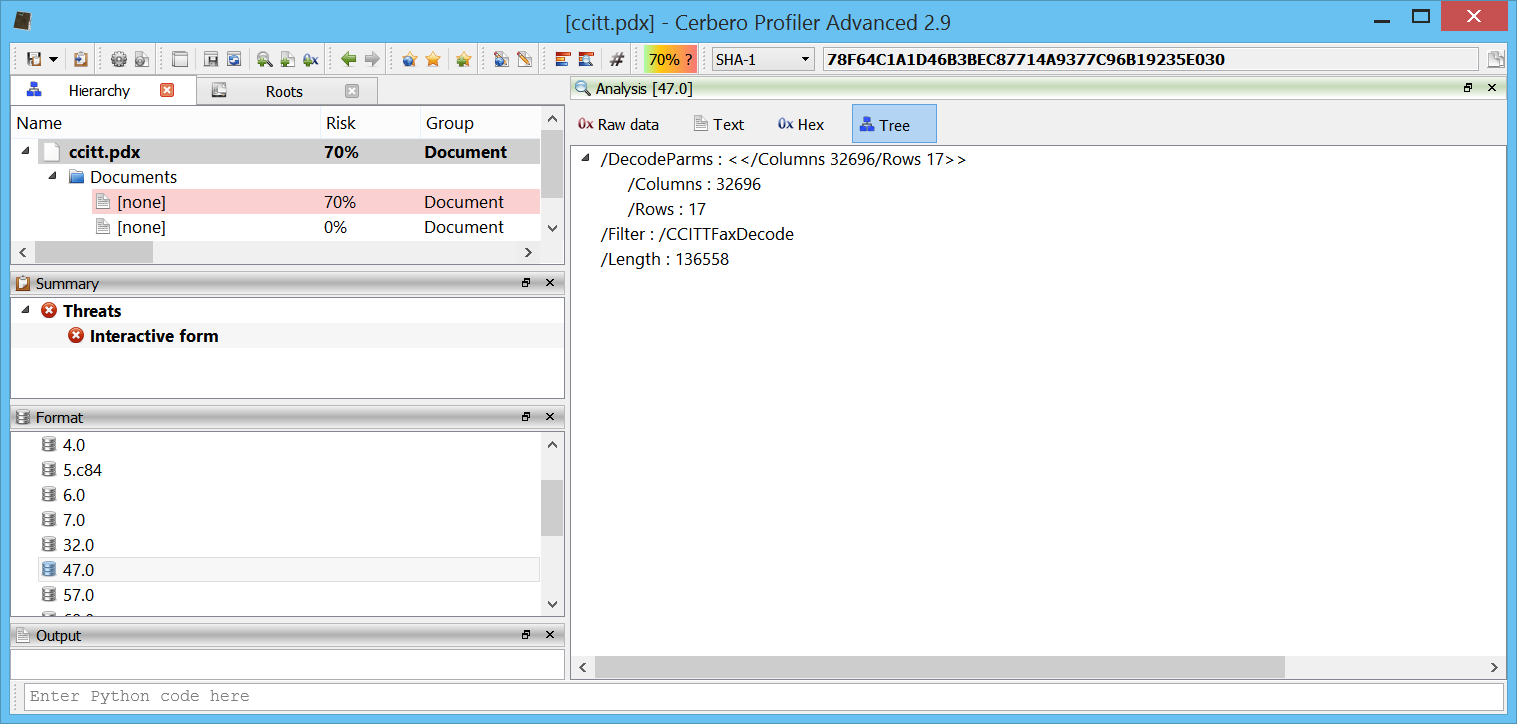Select object 57.0 in Format list
This screenshot has width=1517, height=724.
pos(78,595)
